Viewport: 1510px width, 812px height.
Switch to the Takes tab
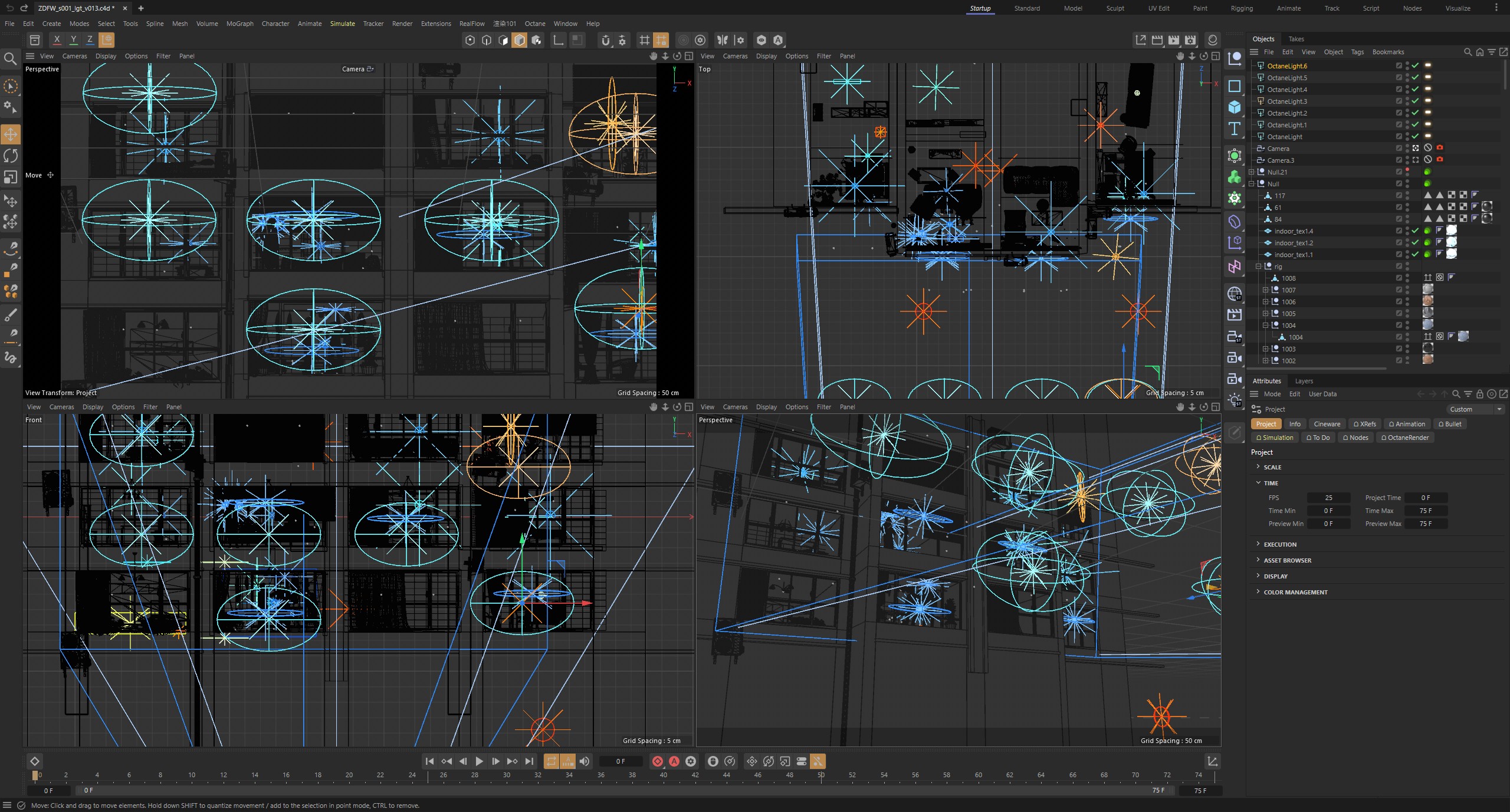click(x=1296, y=39)
